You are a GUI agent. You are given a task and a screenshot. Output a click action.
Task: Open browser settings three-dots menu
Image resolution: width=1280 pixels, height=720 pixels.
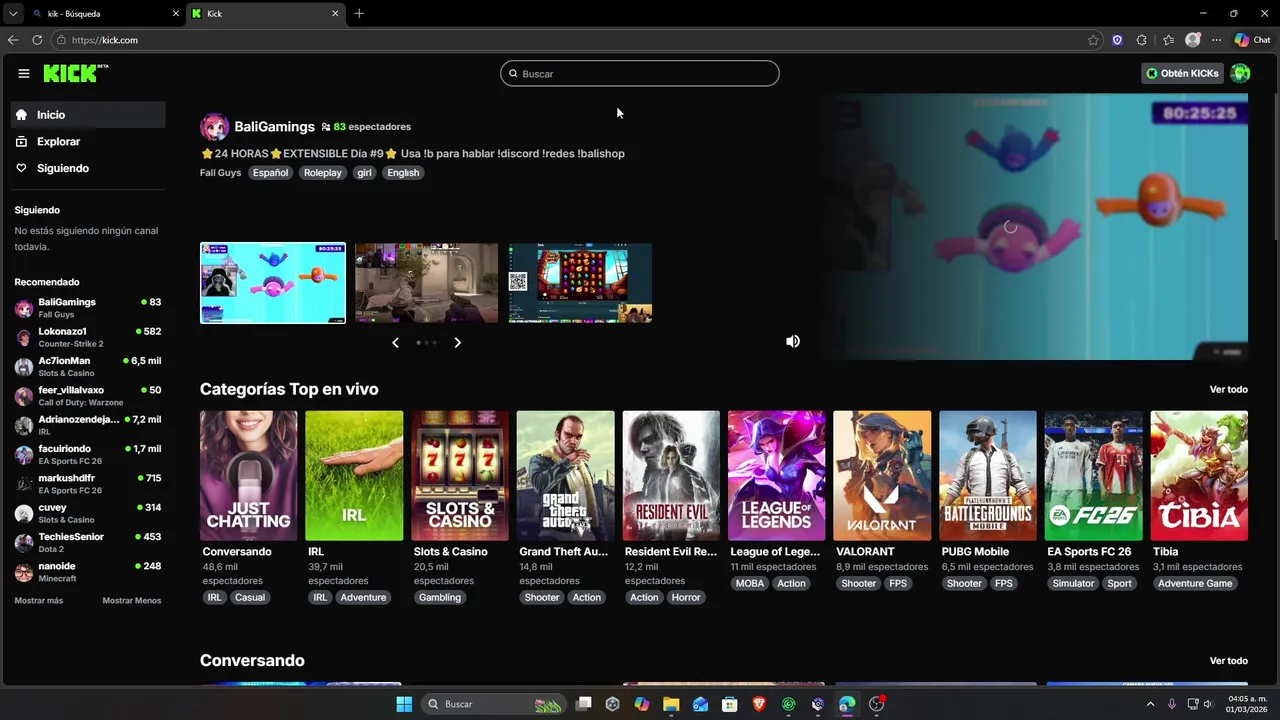point(1216,40)
